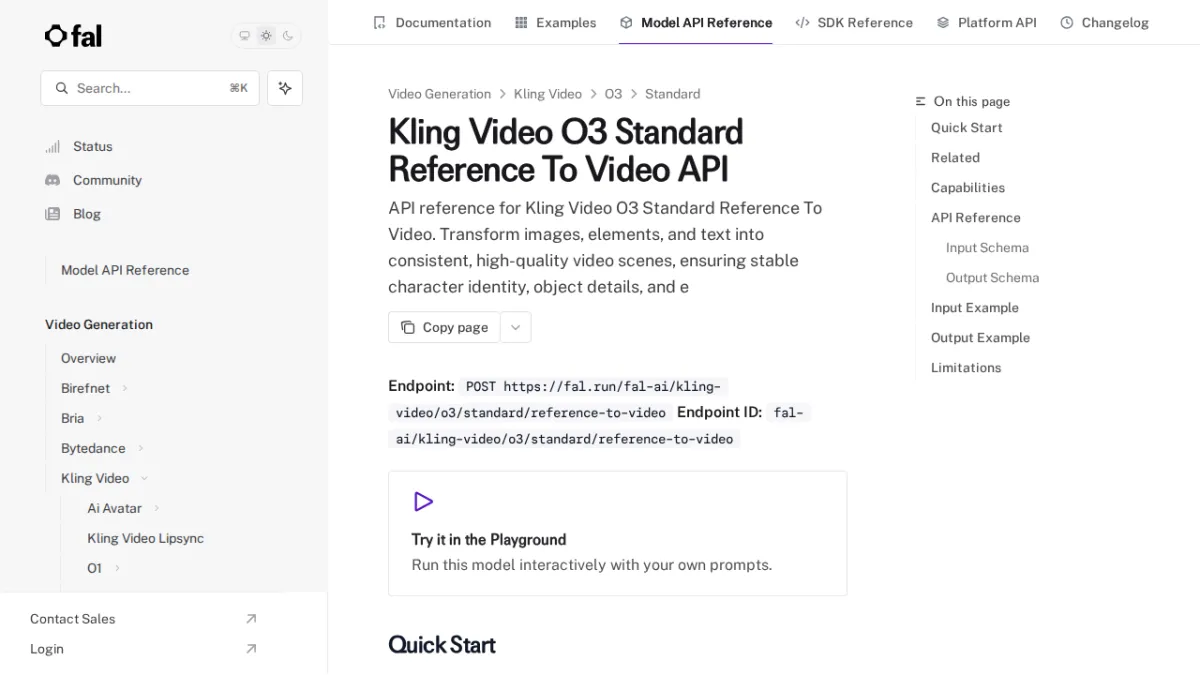Select the Model API Reference tab

pos(696,22)
